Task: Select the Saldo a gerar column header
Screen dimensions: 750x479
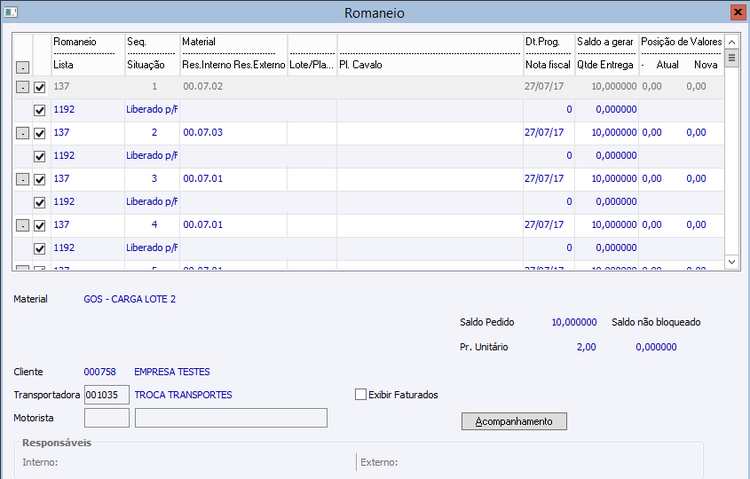Action: click(x=605, y=42)
